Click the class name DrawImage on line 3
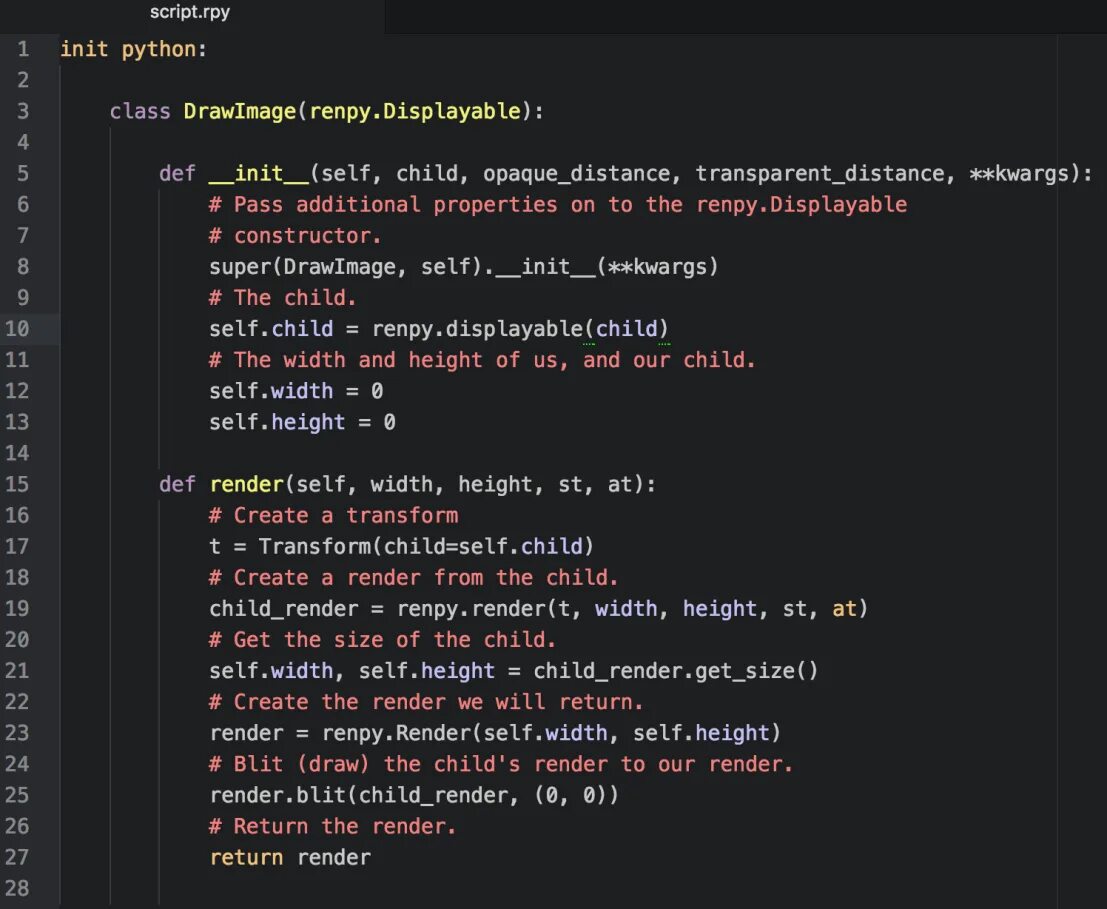 [x=239, y=112]
